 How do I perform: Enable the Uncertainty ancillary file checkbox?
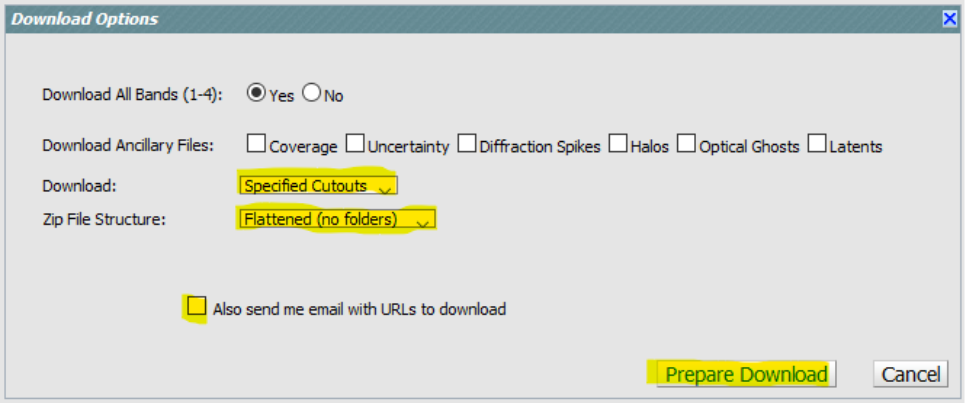click(355, 144)
